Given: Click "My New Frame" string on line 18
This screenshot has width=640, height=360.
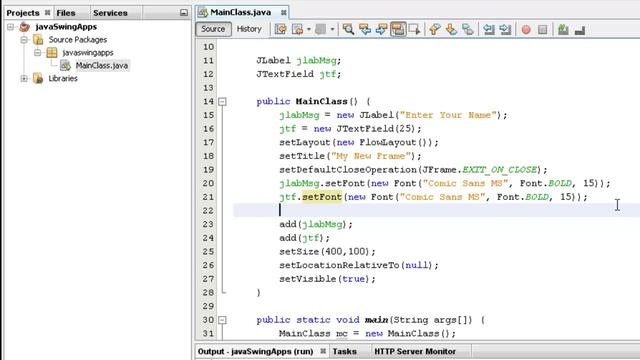Looking at the screenshot, I should [371, 156].
